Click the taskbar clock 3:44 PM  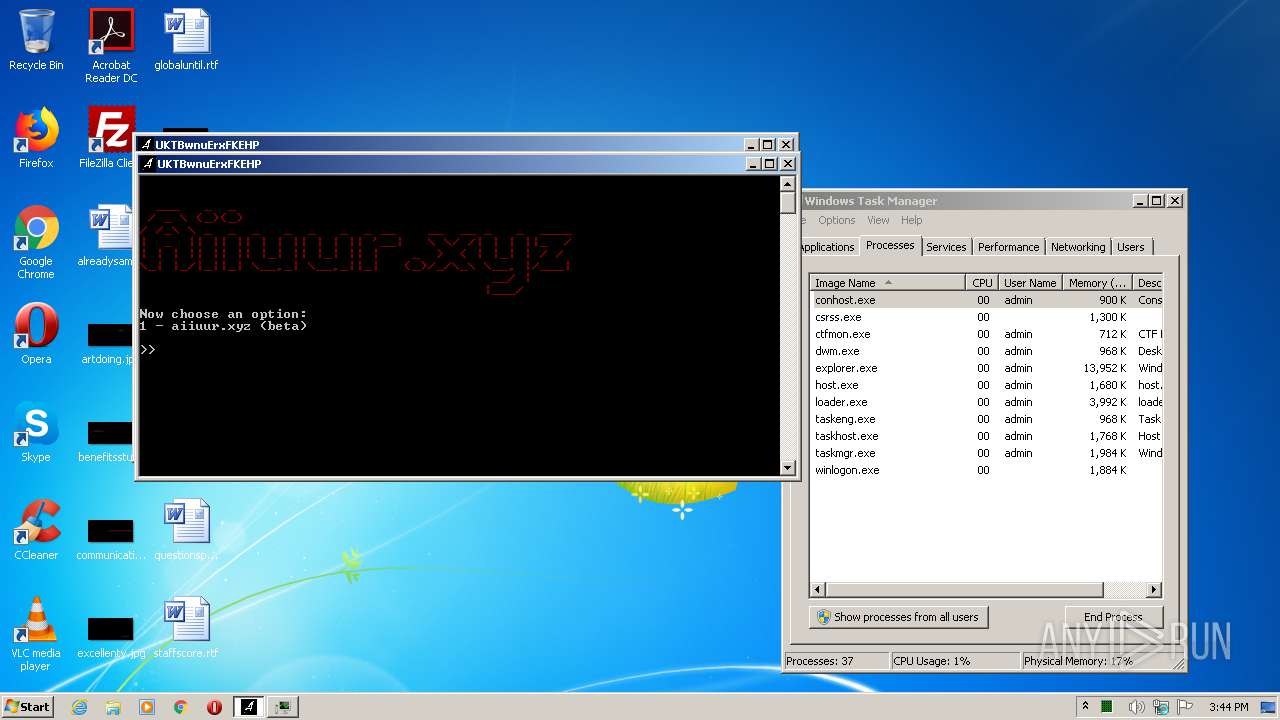click(x=1228, y=707)
